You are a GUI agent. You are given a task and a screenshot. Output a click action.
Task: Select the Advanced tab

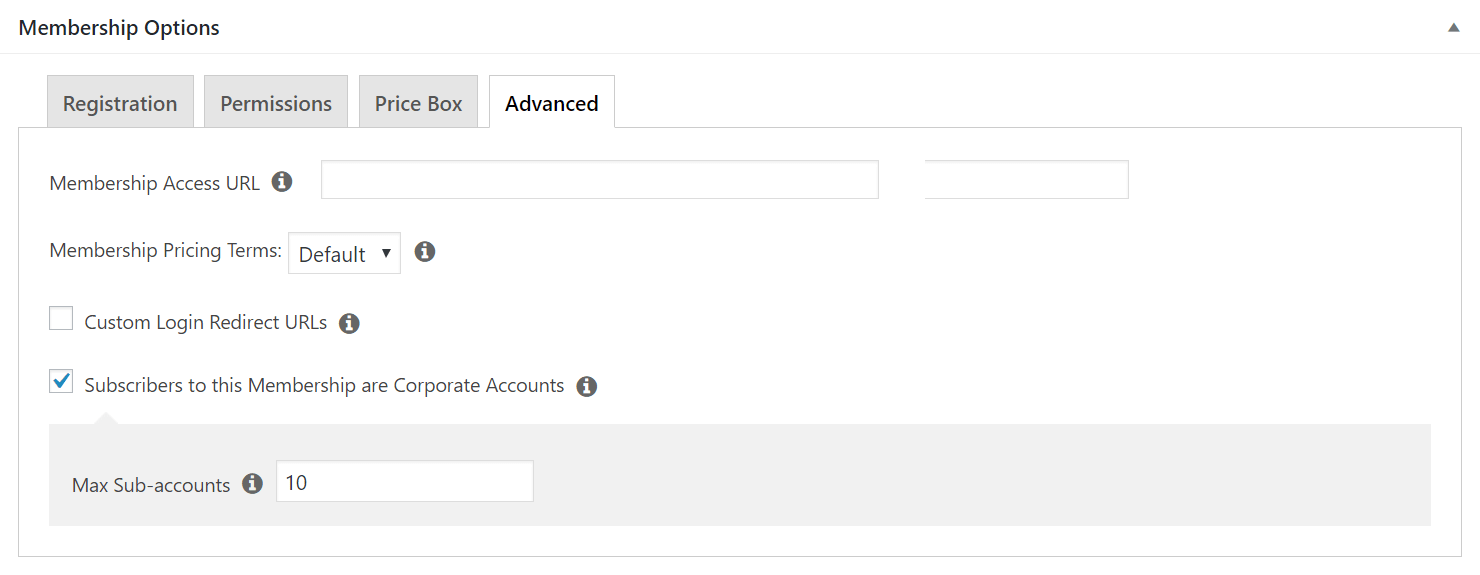[x=552, y=103]
